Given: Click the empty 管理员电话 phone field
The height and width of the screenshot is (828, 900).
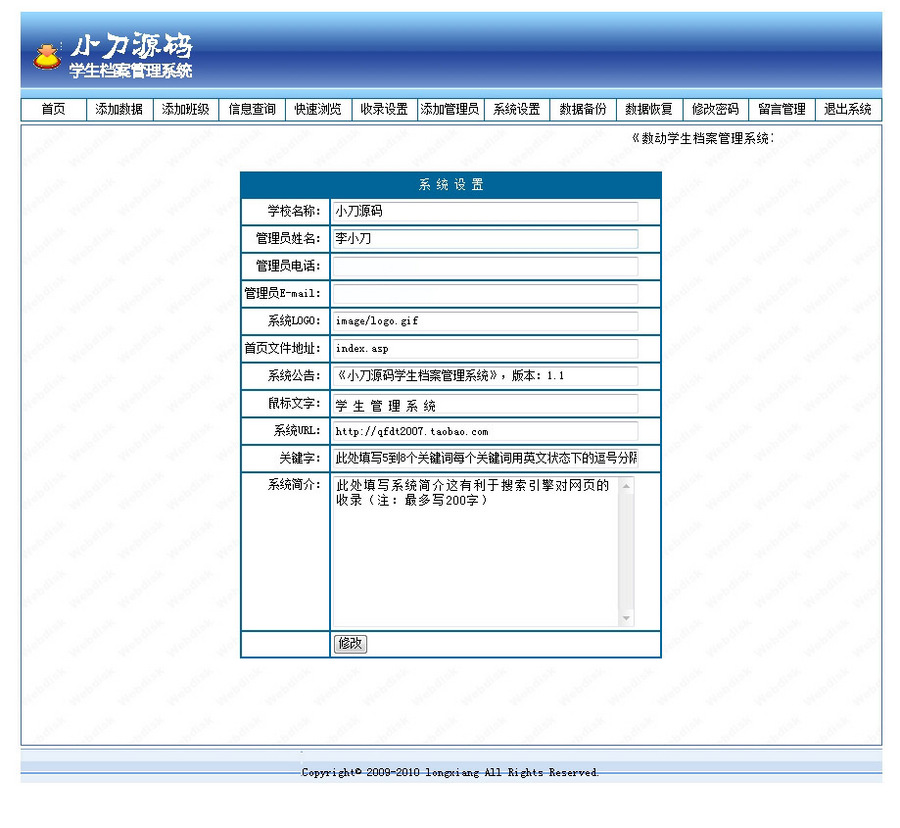Looking at the screenshot, I should 486,265.
